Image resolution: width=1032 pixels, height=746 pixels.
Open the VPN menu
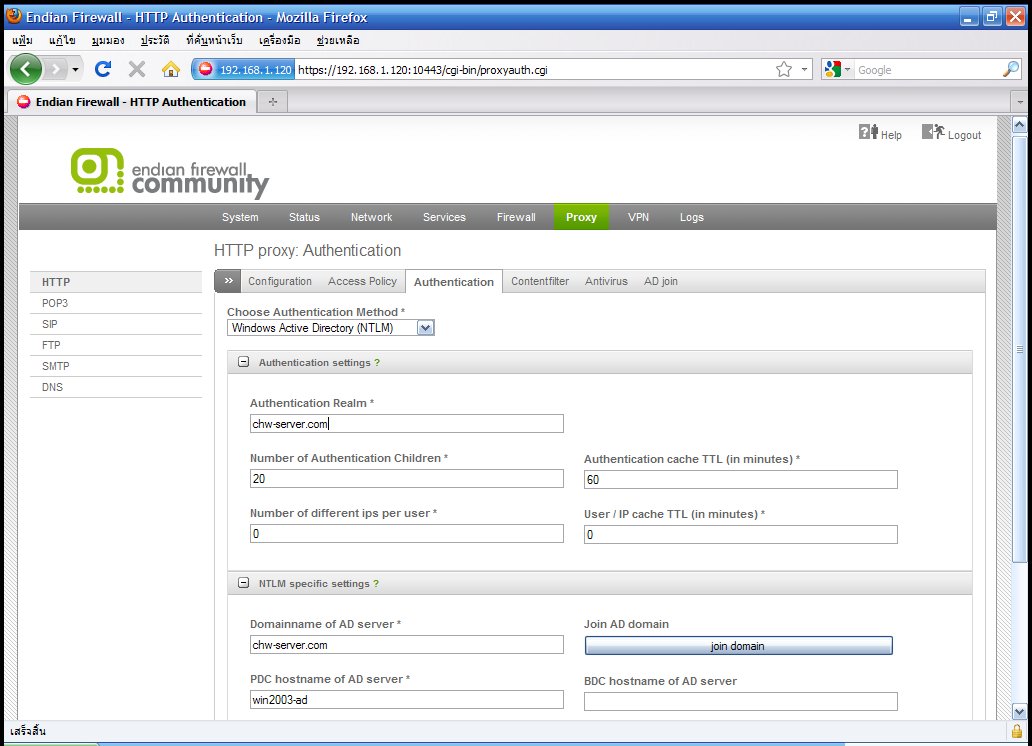[638, 217]
